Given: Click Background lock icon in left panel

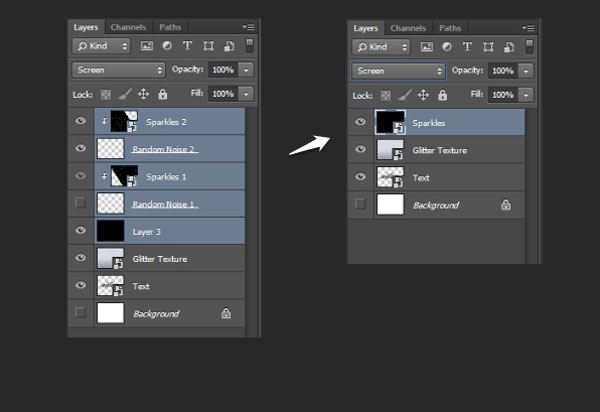Looking at the screenshot, I should [x=226, y=313].
